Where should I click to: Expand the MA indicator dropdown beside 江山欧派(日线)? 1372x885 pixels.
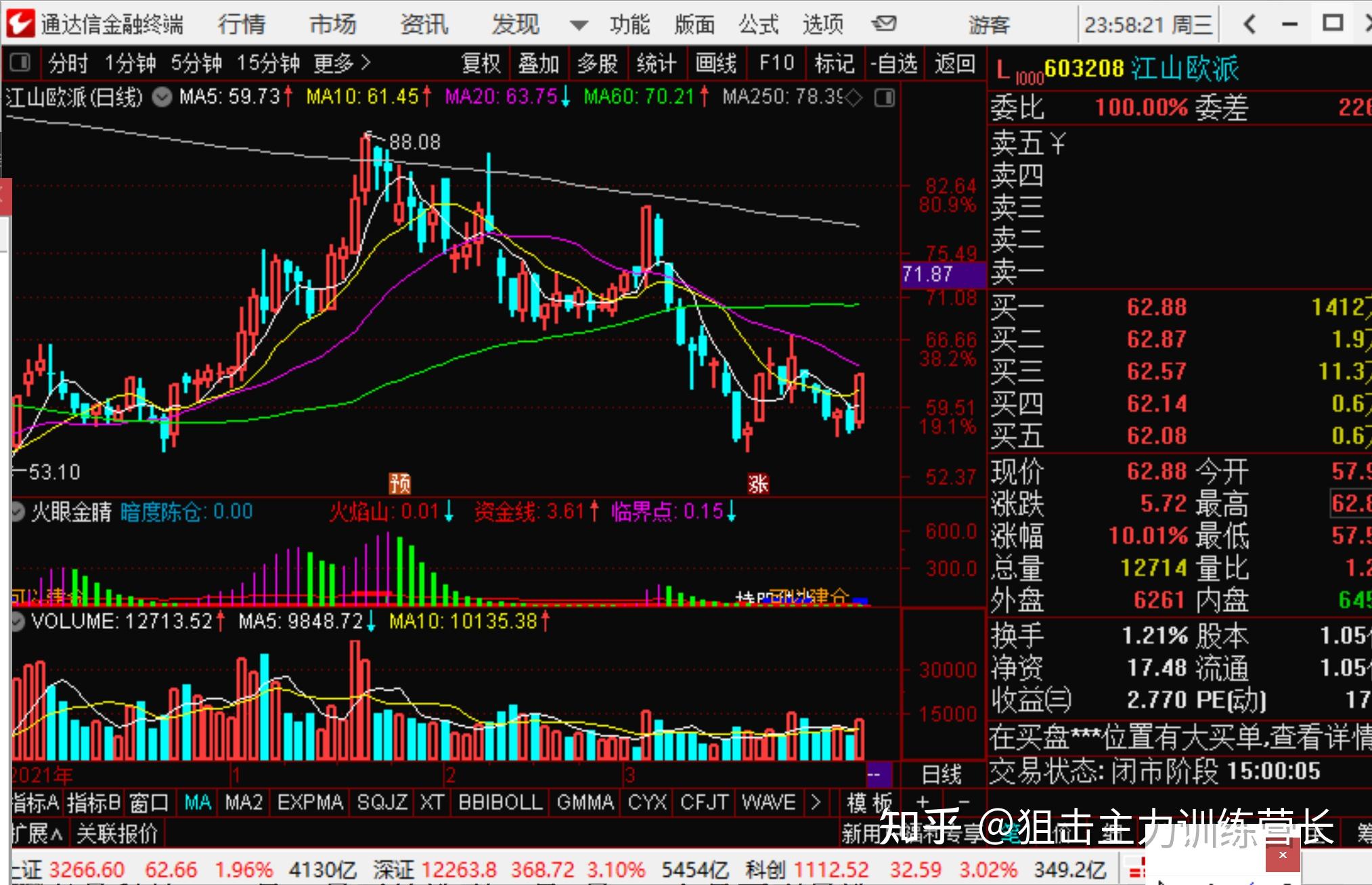(x=162, y=98)
